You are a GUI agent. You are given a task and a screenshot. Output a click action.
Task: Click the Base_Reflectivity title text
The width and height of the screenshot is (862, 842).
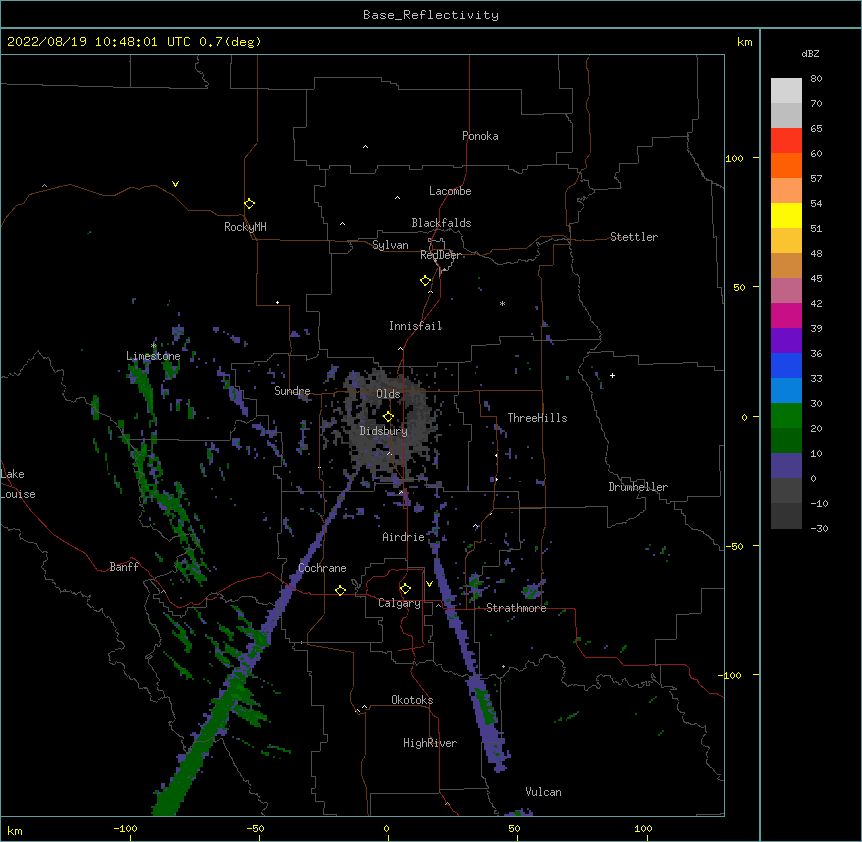pyautogui.click(x=431, y=15)
